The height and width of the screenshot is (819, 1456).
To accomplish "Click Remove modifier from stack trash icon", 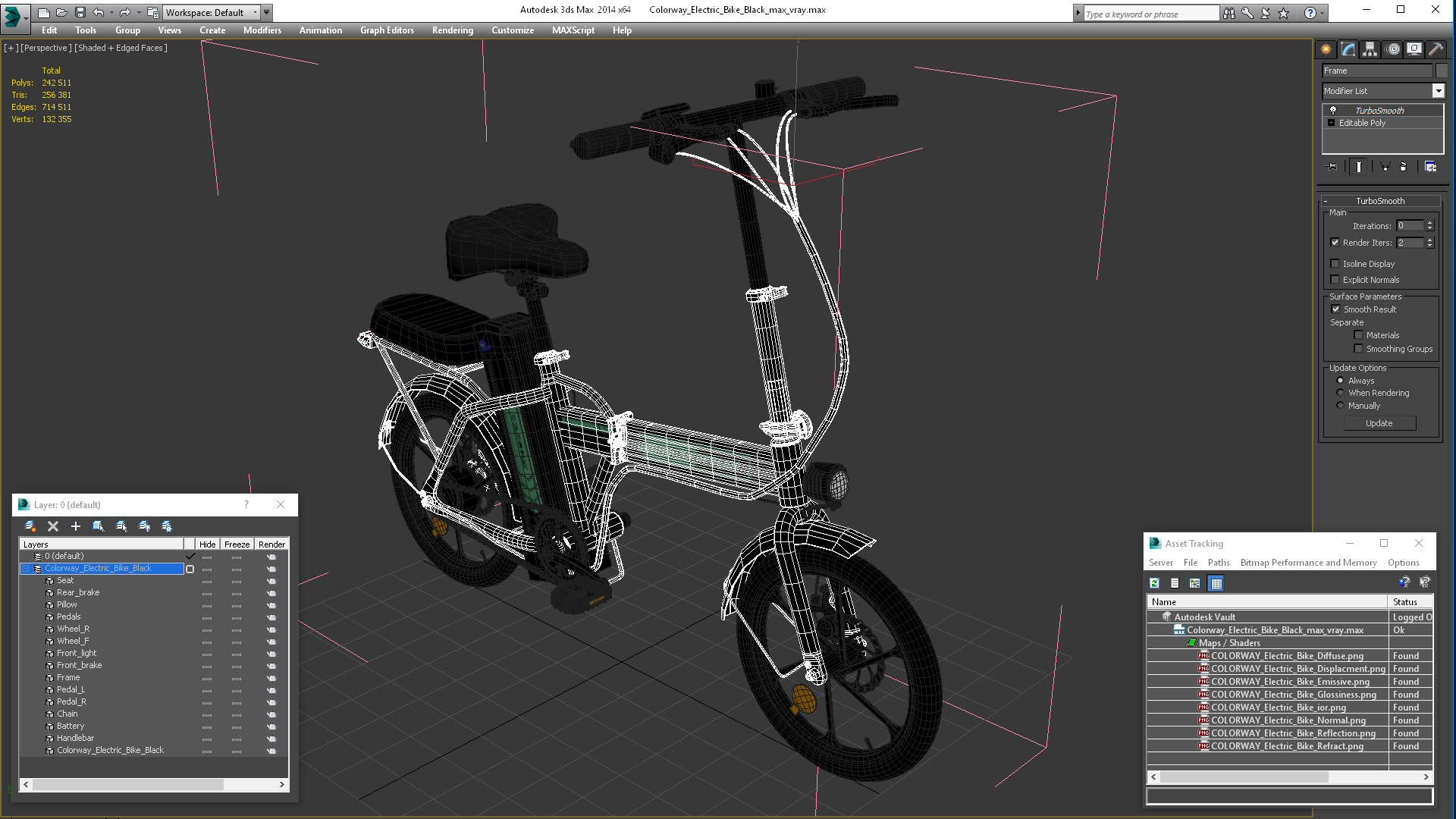I will tap(1403, 167).
